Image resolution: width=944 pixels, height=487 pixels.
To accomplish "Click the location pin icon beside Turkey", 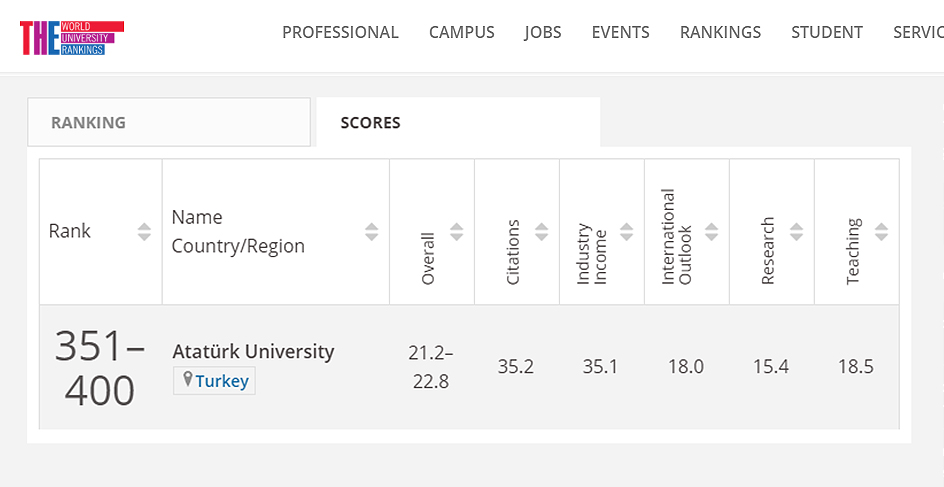I will point(187,380).
